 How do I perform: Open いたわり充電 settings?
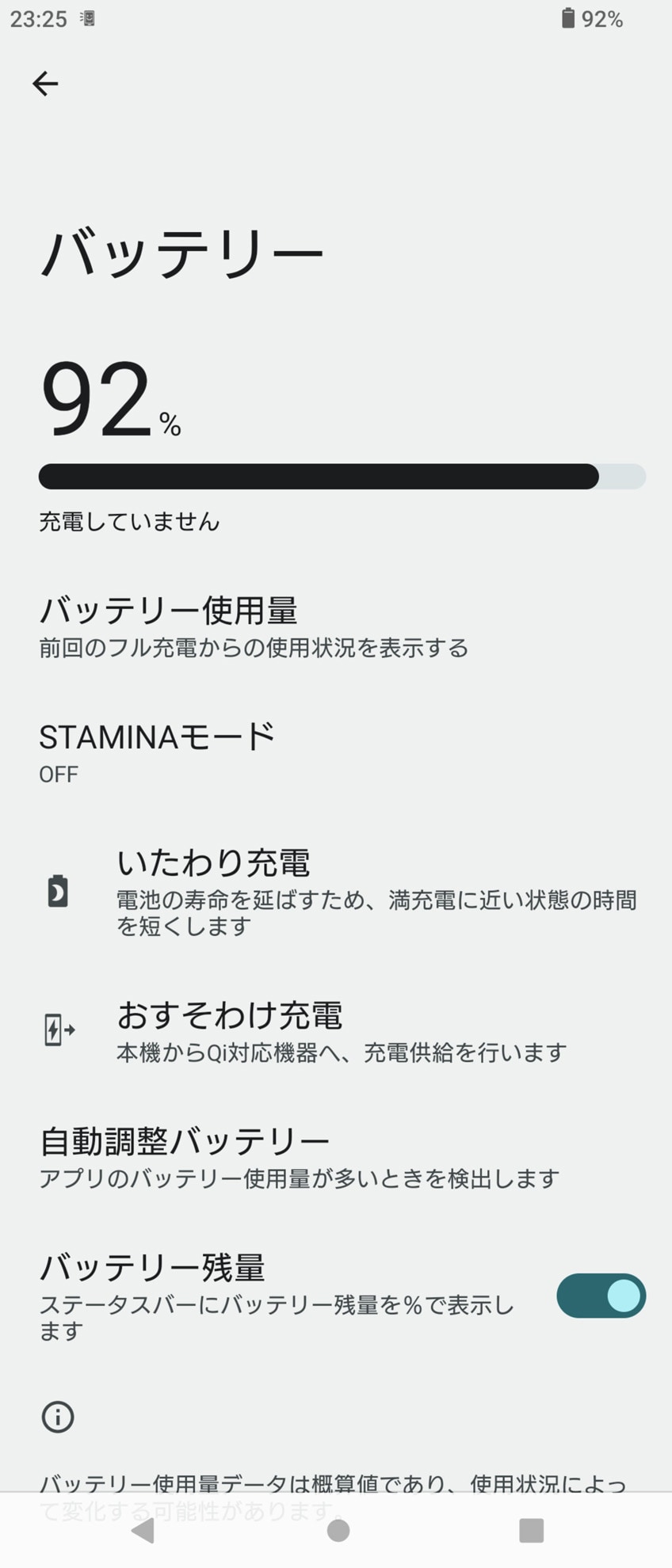[376, 892]
